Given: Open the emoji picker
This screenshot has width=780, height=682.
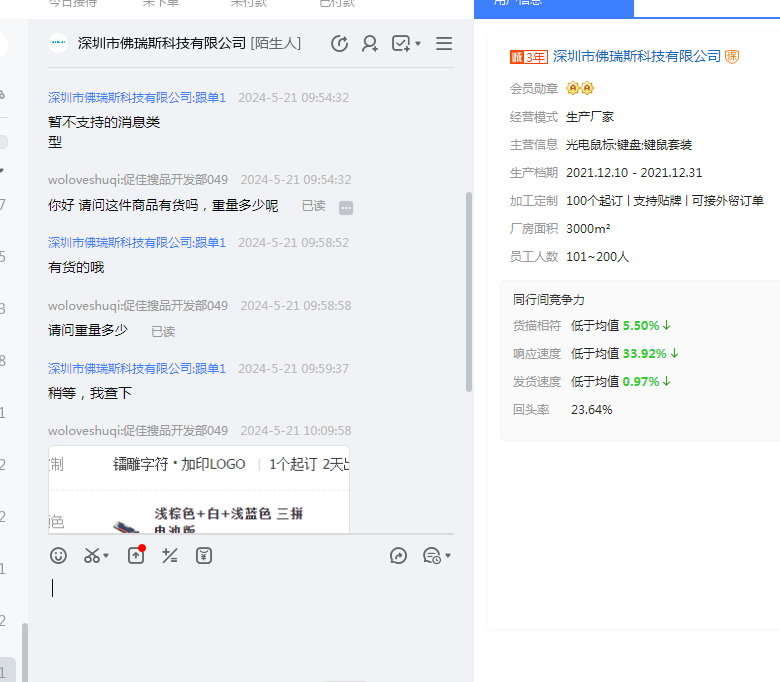Looking at the screenshot, I should (x=59, y=556).
